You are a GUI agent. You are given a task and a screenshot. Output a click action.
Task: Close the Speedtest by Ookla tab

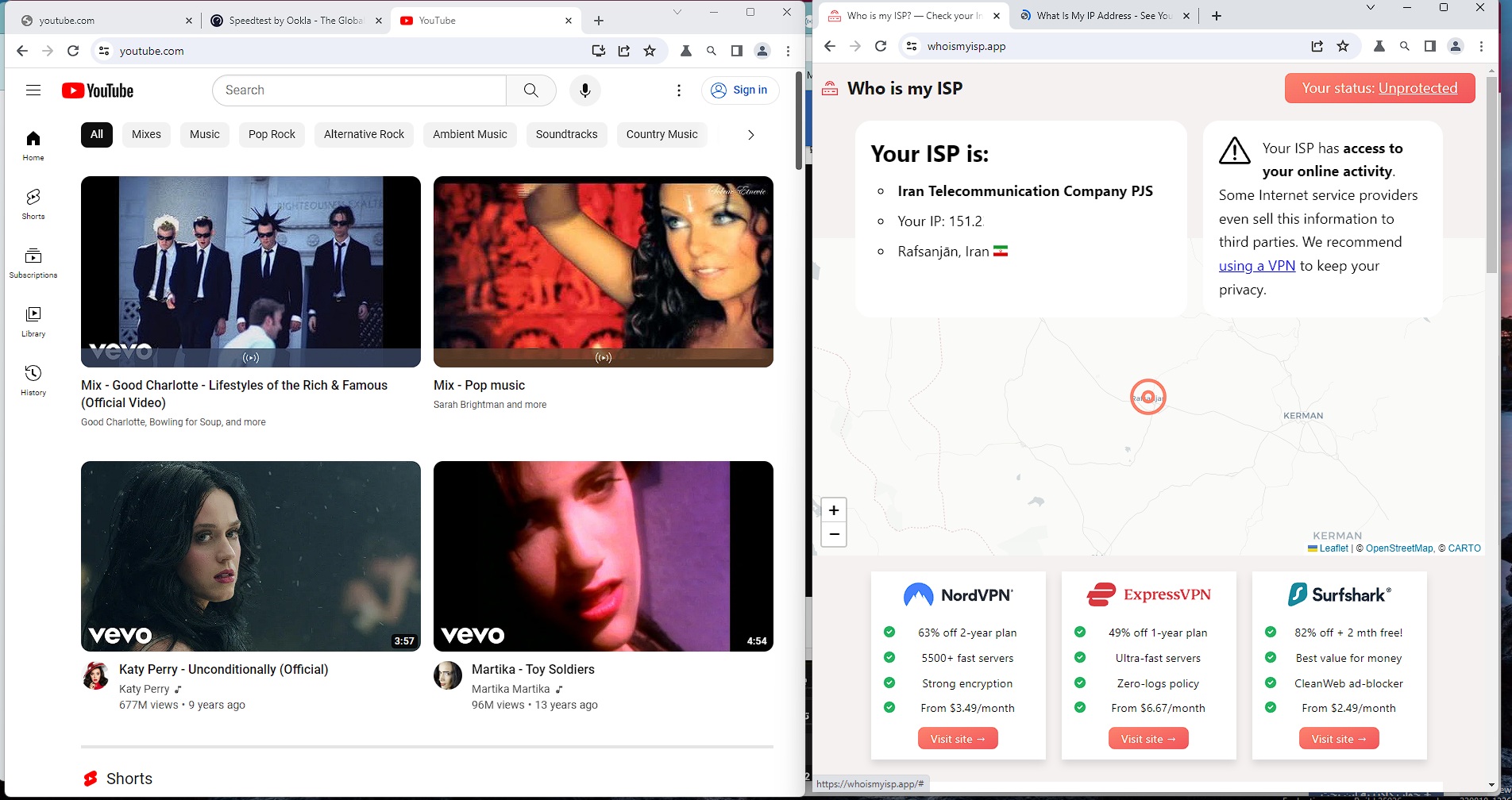point(379,21)
